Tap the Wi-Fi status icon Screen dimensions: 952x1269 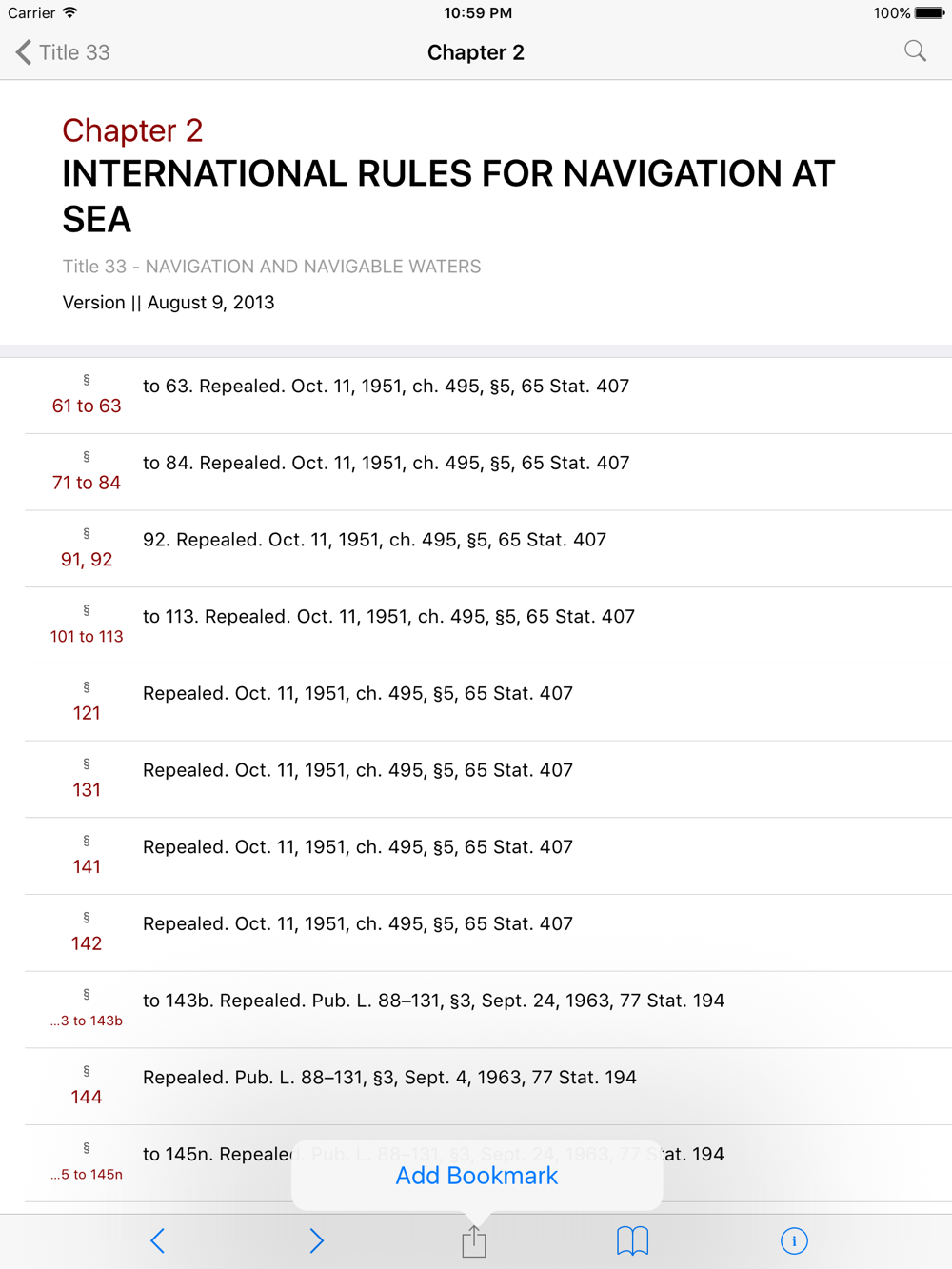(x=69, y=13)
